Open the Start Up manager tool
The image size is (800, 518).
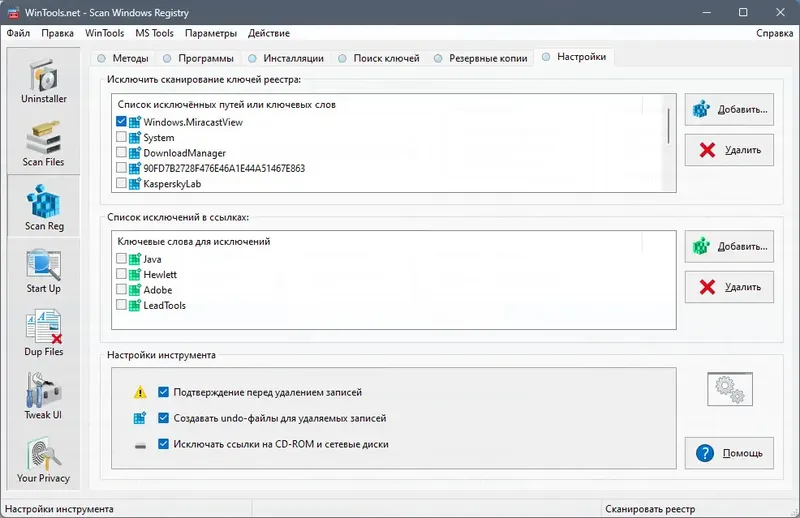pyautogui.click(x=43, y=270)
